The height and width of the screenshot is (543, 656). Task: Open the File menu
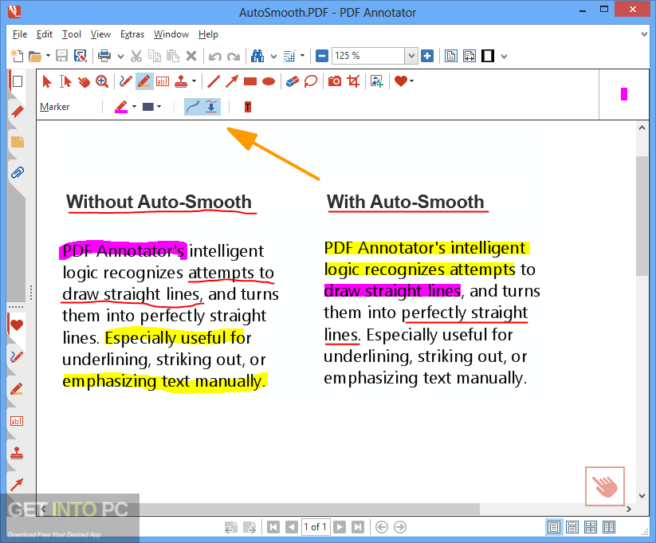20,34
